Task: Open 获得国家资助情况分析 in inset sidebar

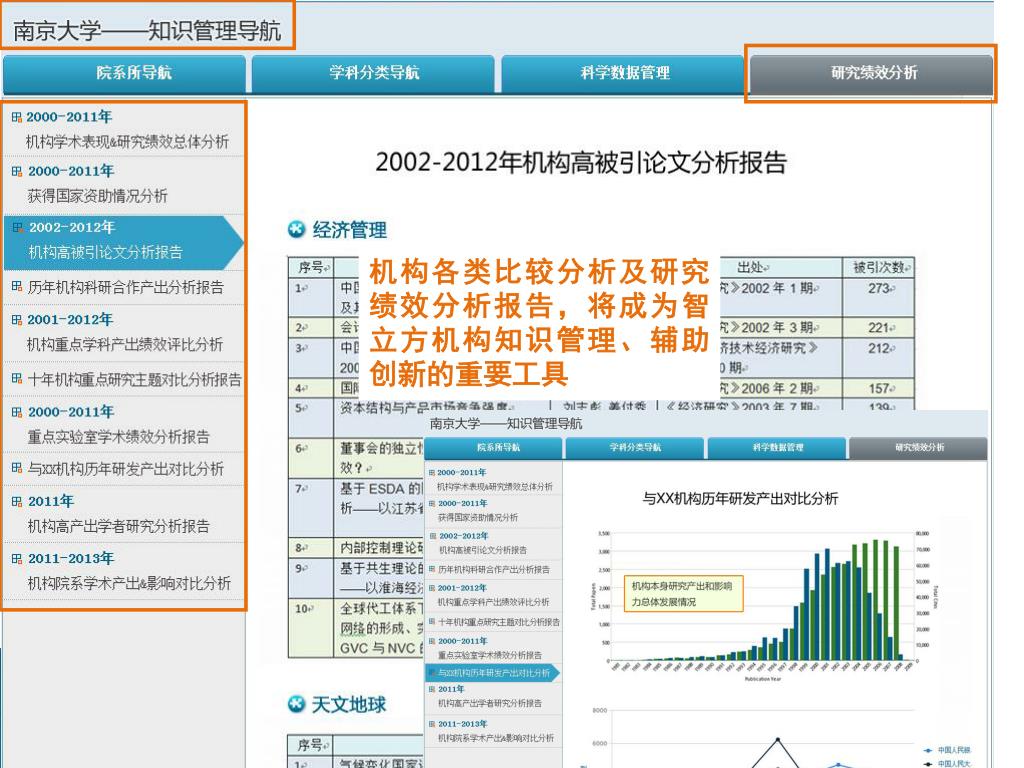Action: pos(478,517)
